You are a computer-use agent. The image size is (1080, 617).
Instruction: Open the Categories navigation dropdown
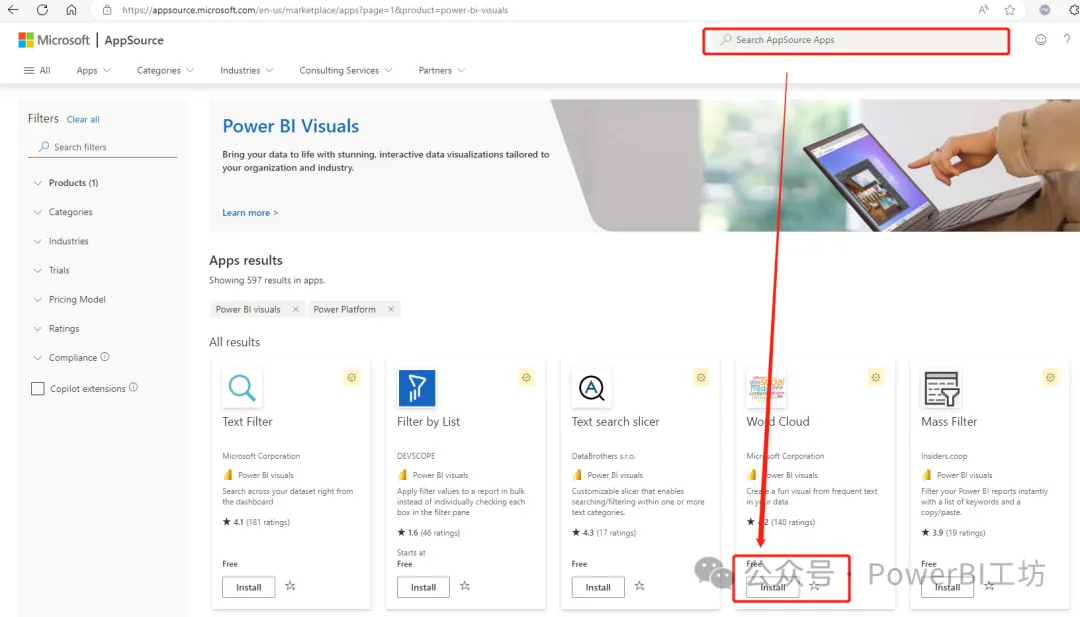pos(165,70)
